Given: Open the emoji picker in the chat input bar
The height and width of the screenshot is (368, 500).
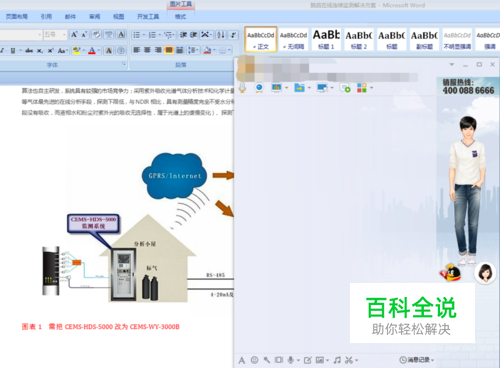Looking at the screenshot, I should point(254,360).
